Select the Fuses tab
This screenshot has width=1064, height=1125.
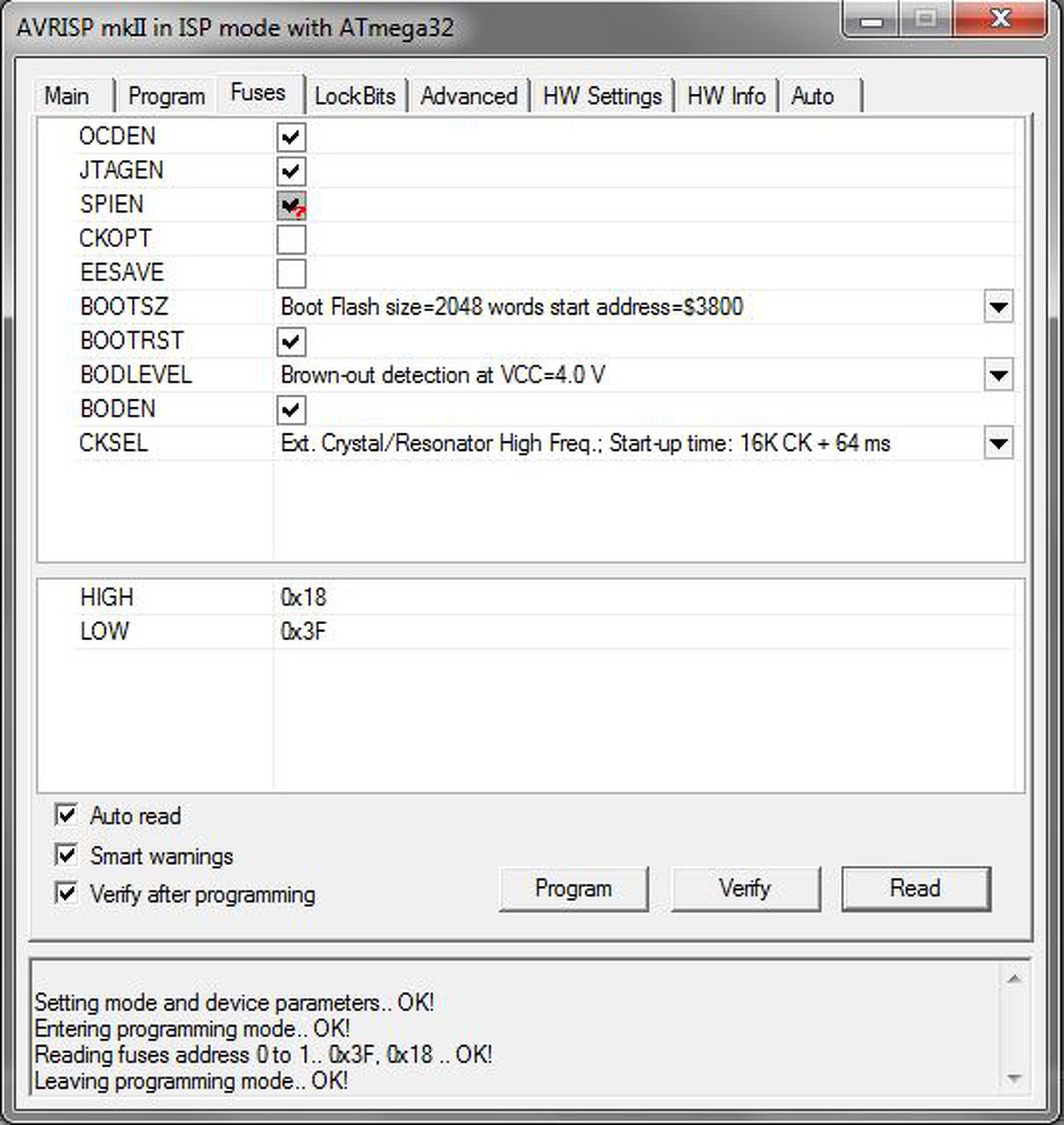(258, 93)
